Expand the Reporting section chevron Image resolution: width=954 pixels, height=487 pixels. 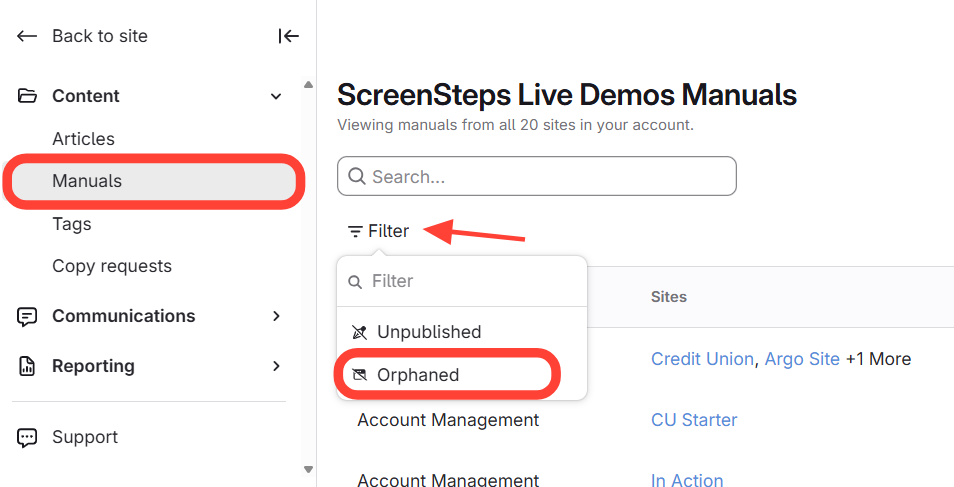(x=277, y=366)
